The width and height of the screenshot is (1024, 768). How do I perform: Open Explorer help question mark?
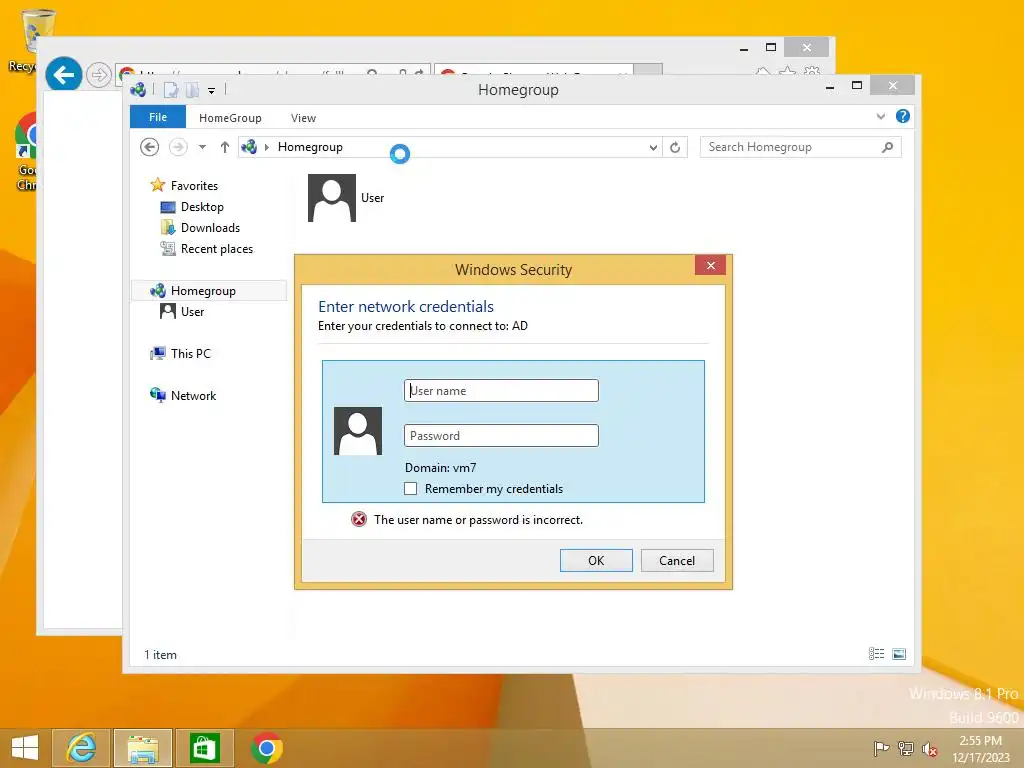[x=903, y=116]
